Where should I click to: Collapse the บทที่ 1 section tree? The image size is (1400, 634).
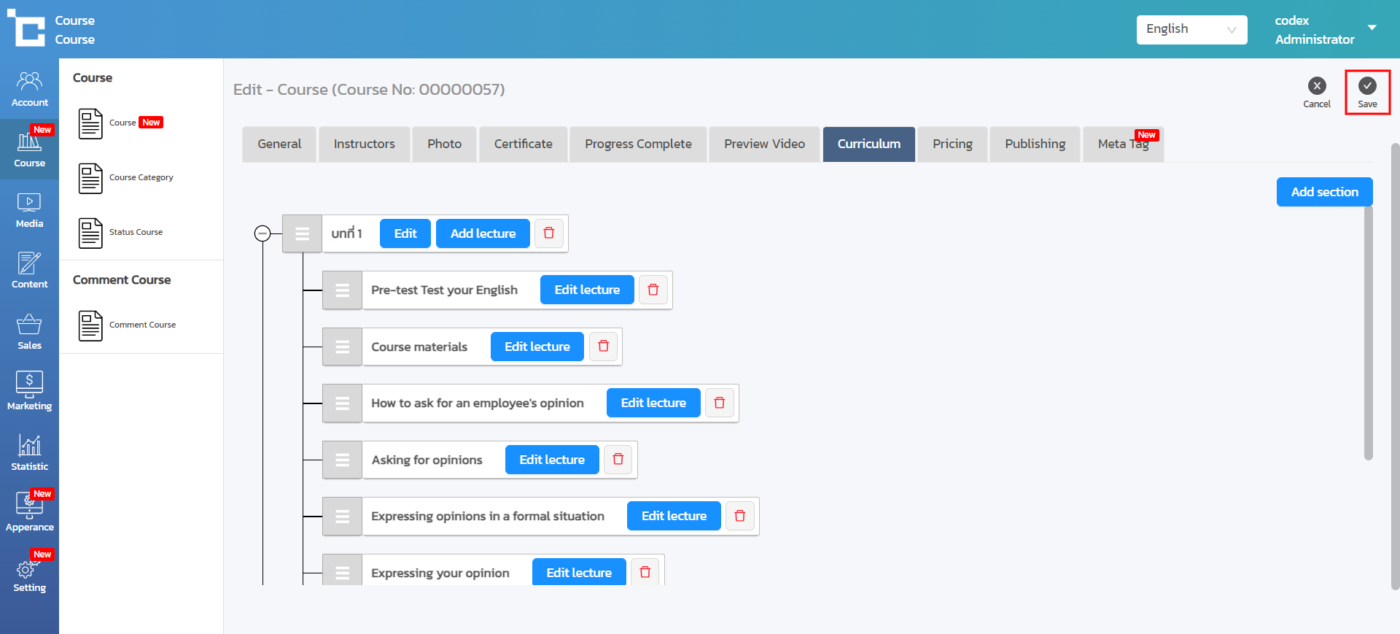262,233
